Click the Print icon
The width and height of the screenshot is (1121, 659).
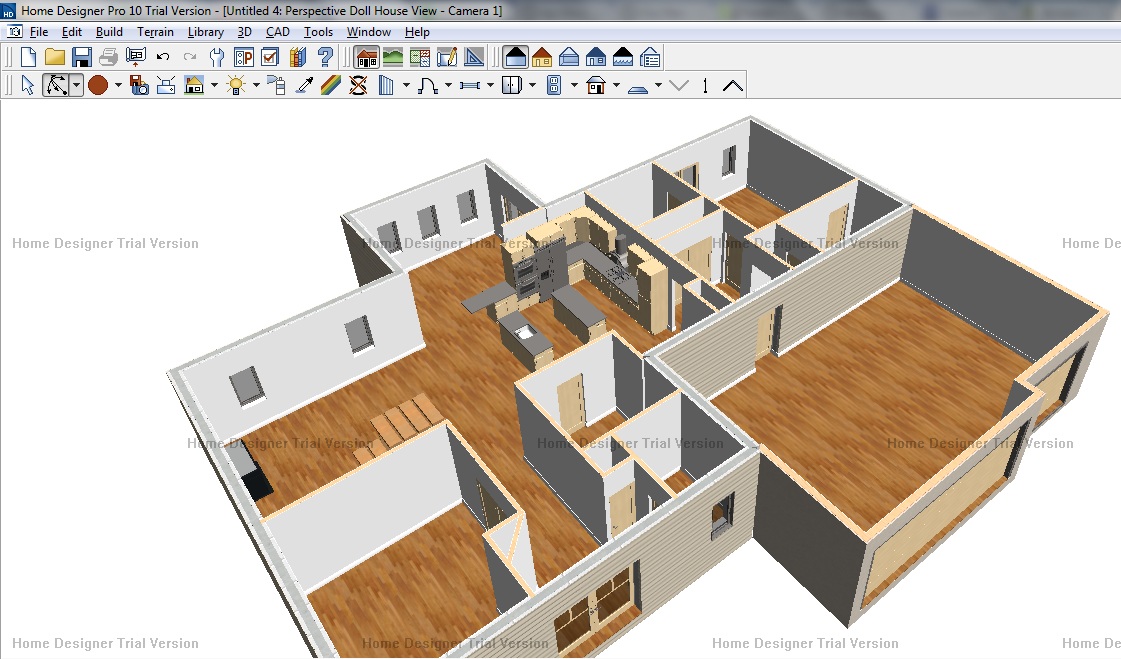point(108,57)
